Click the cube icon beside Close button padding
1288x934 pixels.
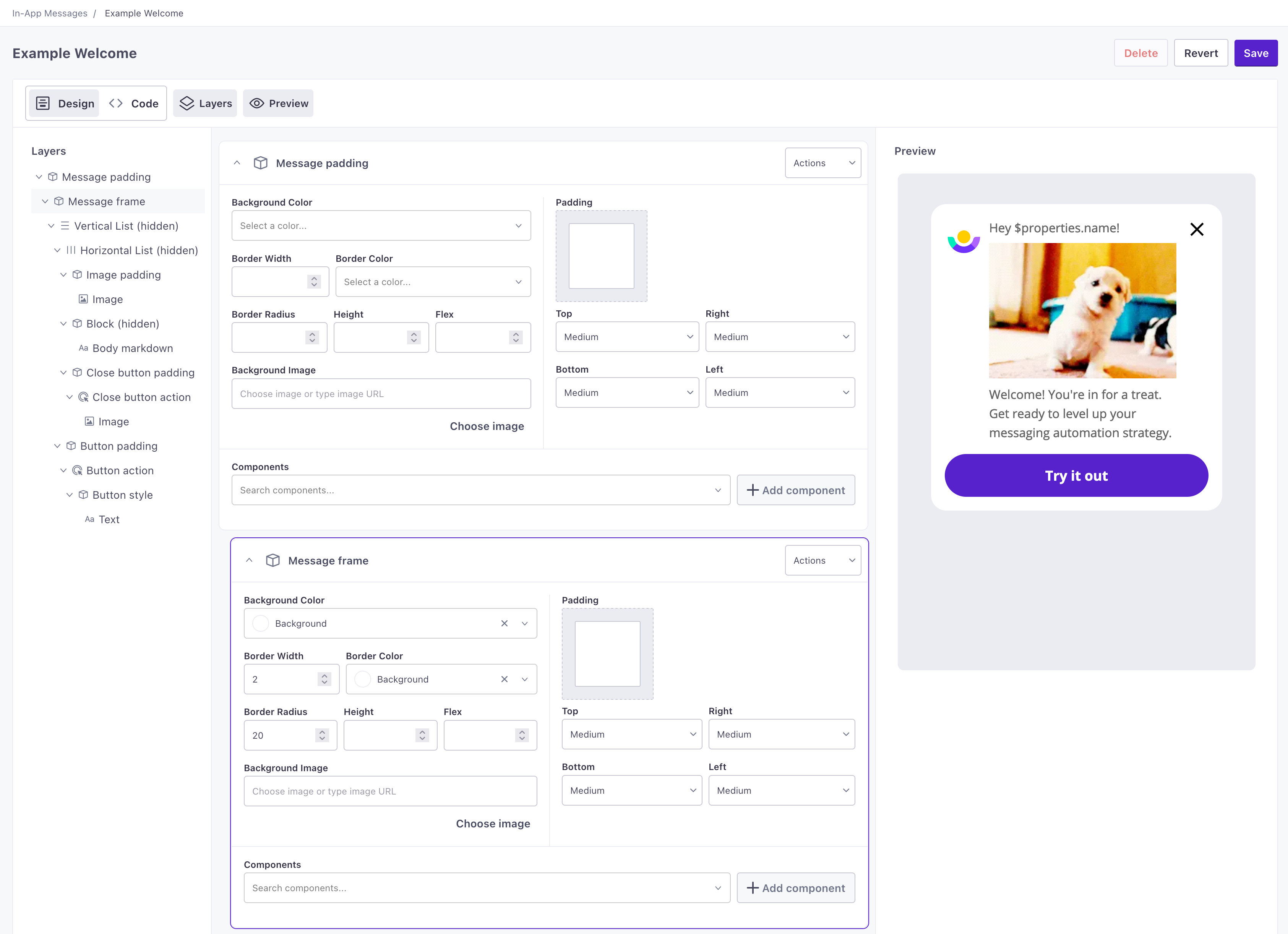[77, 373]
